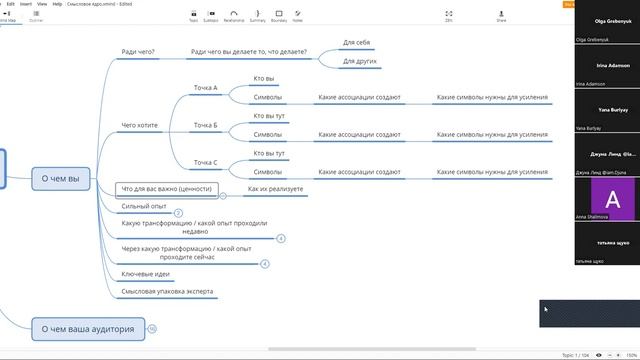
Task: Click Yana Burlyay's video tile
Action: pos(607,110)
